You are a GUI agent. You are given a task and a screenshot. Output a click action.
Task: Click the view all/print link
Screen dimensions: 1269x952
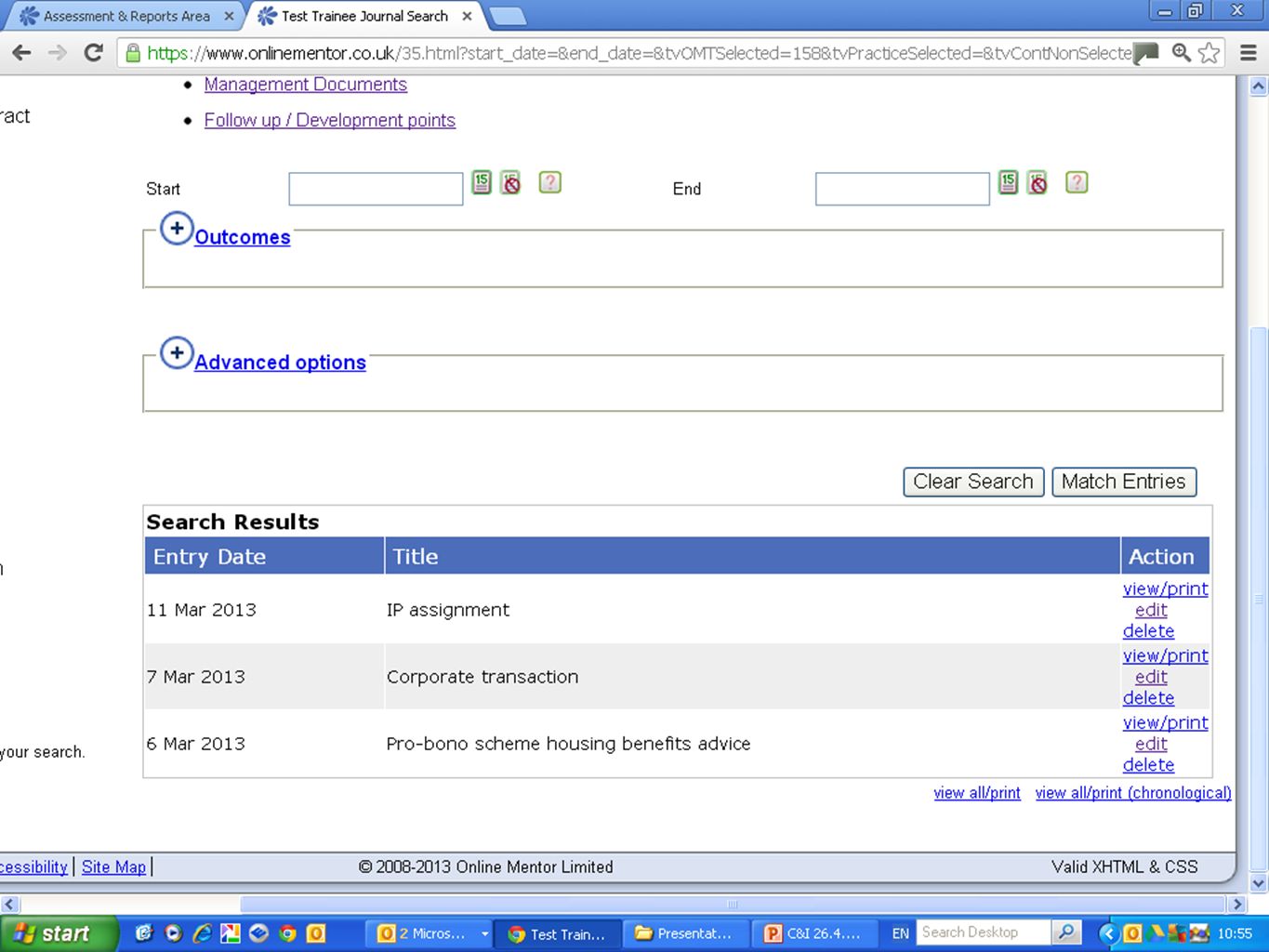pos(977,793)
